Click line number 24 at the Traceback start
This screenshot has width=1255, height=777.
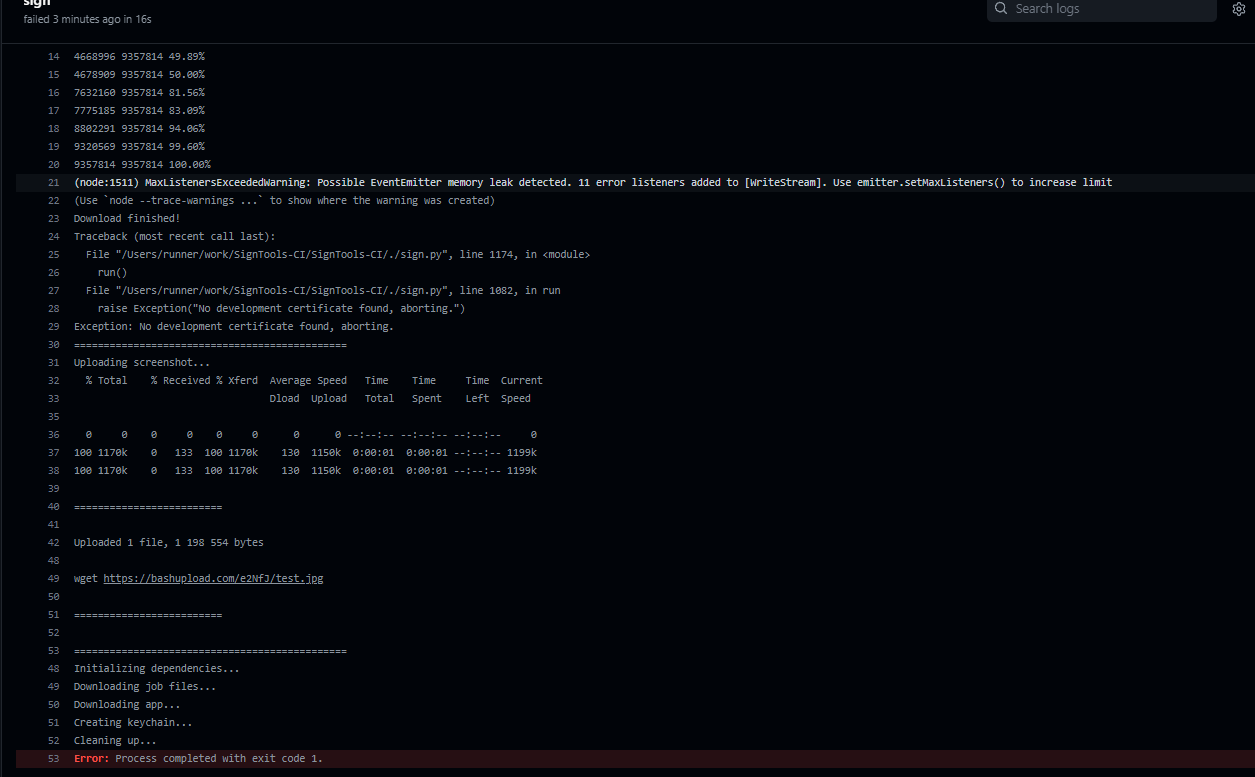tap(53, 236)
